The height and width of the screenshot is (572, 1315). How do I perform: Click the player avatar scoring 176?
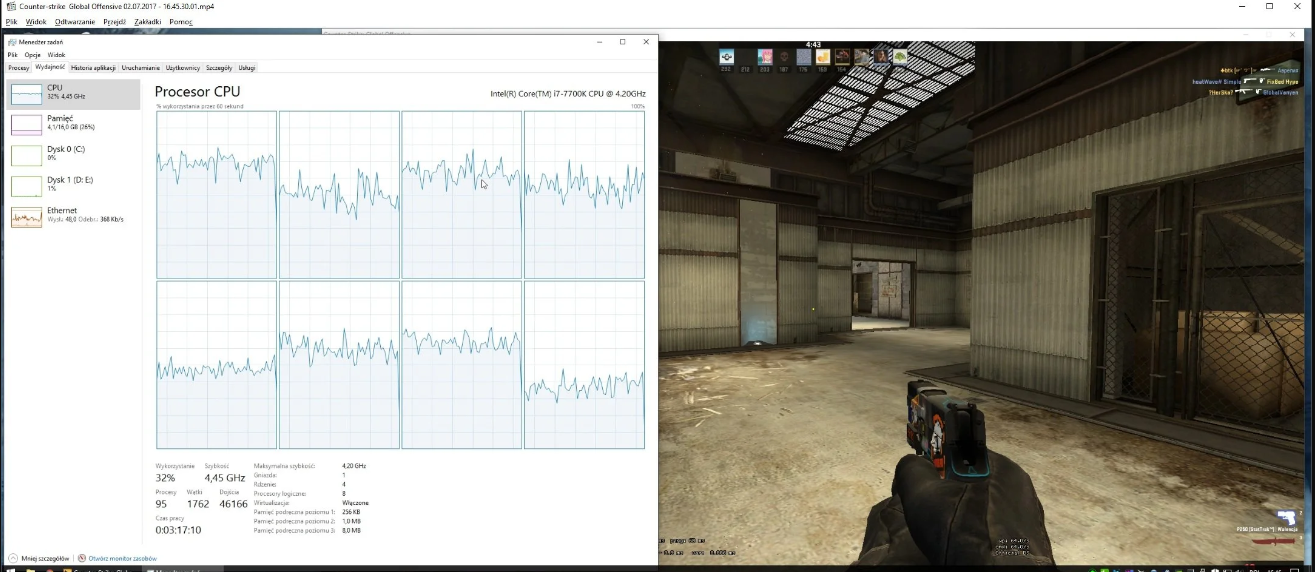click(x=803, y=57)
